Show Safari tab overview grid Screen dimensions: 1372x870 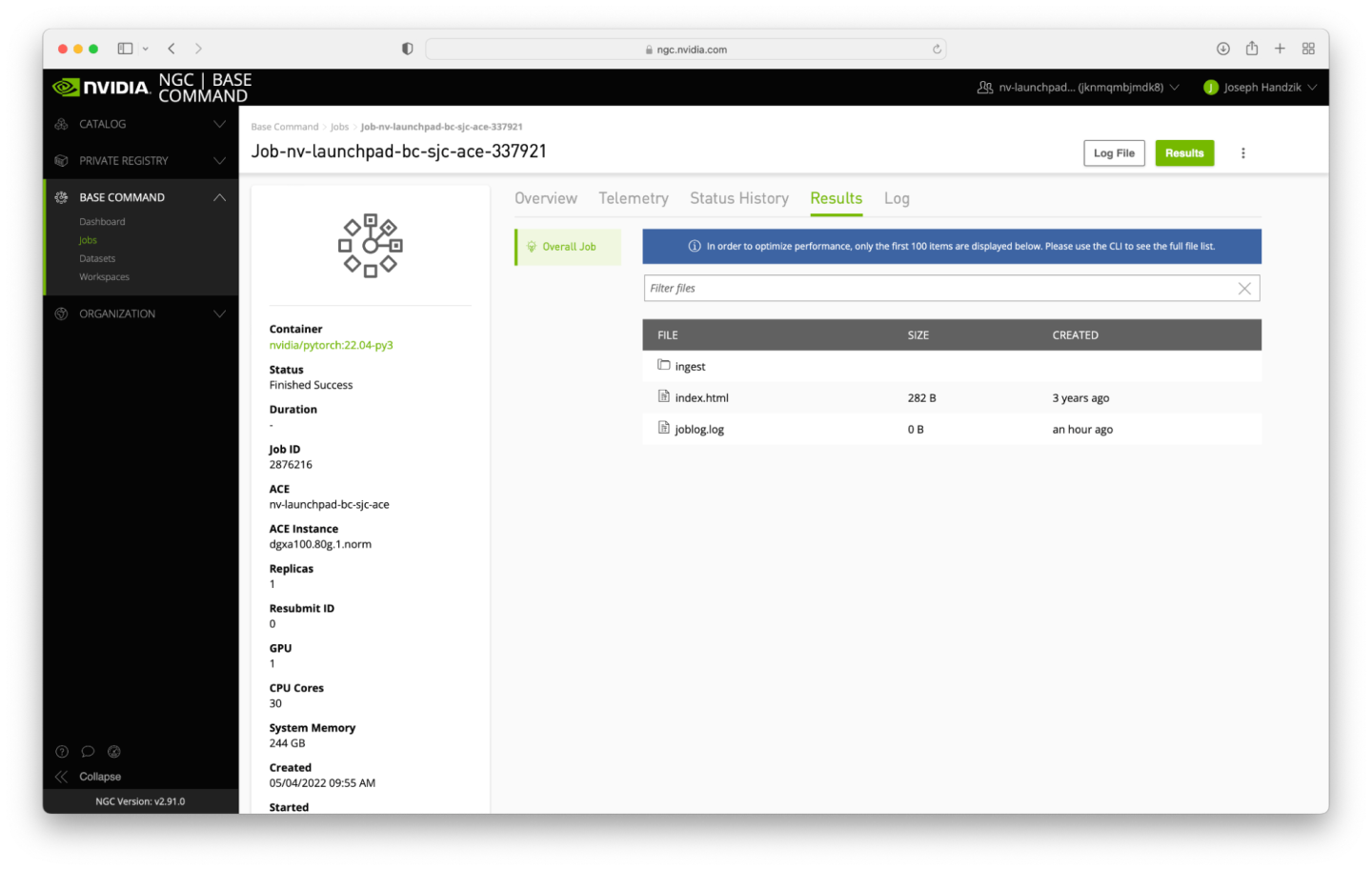click(1308, 49)
